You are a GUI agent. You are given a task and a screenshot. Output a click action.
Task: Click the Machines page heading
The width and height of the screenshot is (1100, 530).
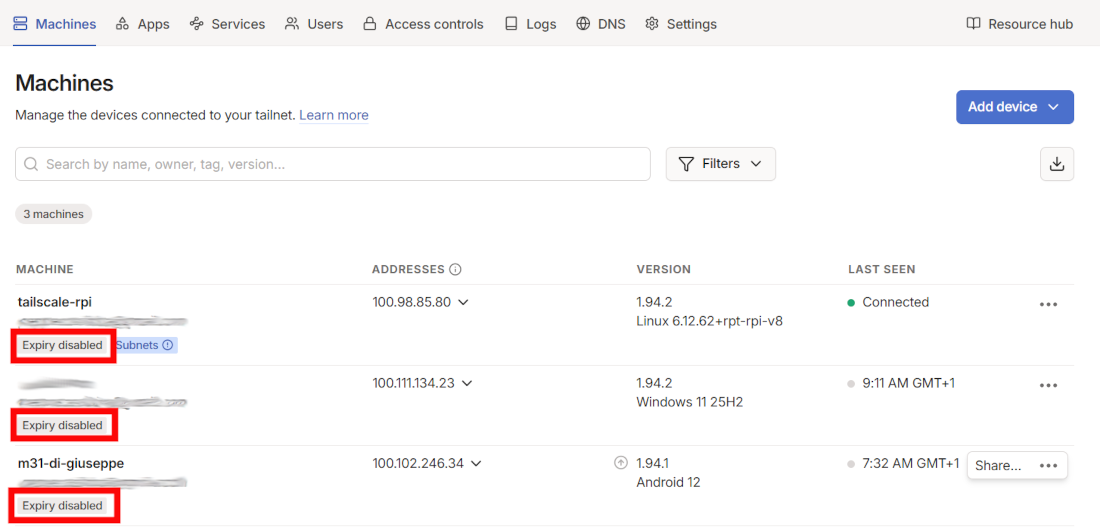pos(65,83)
